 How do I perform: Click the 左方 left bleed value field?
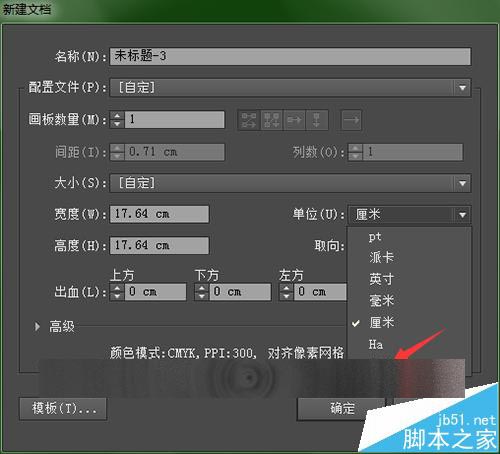[321, 292]
